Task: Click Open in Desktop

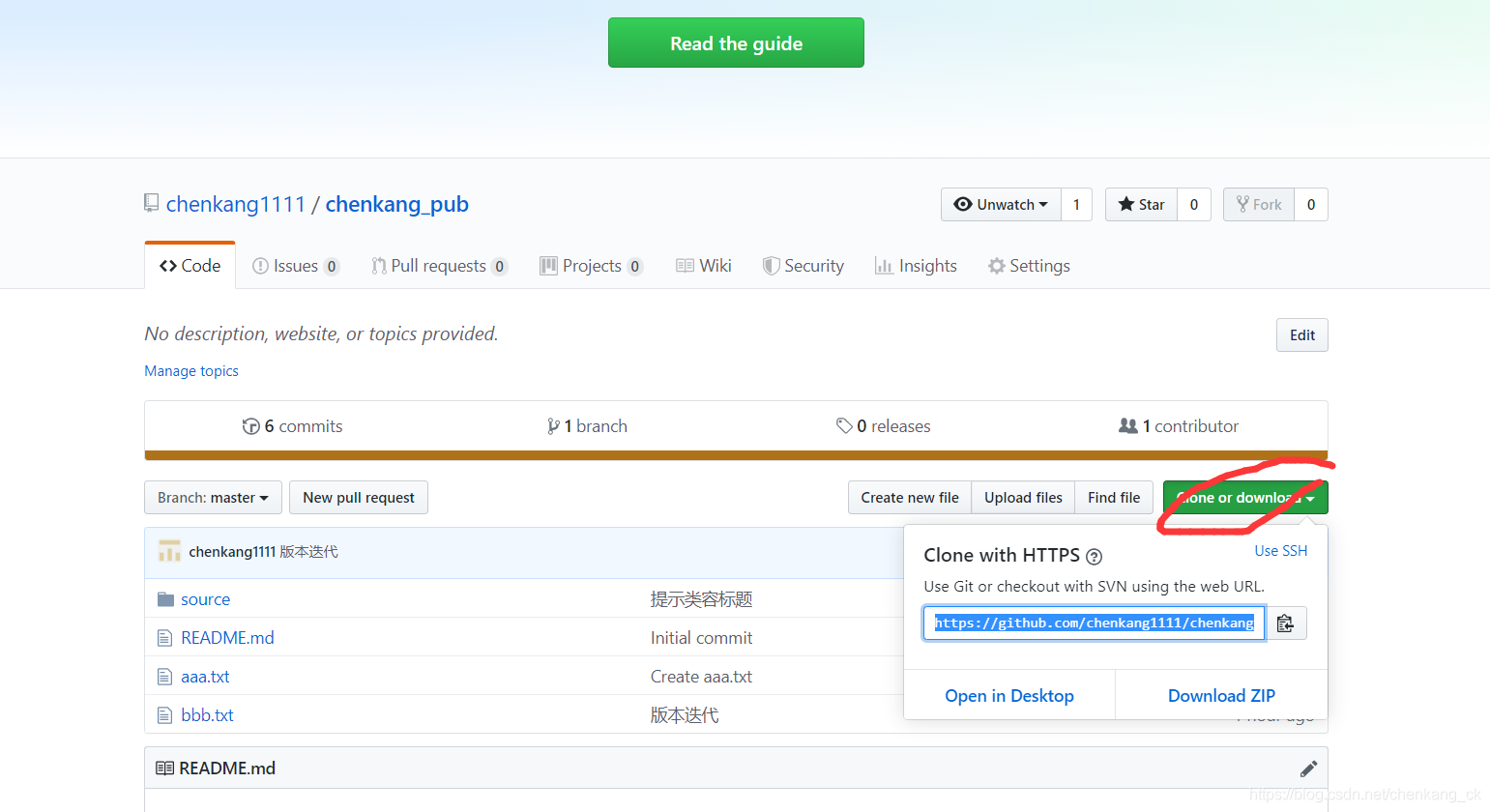Action: click(x=1009, y=696)
